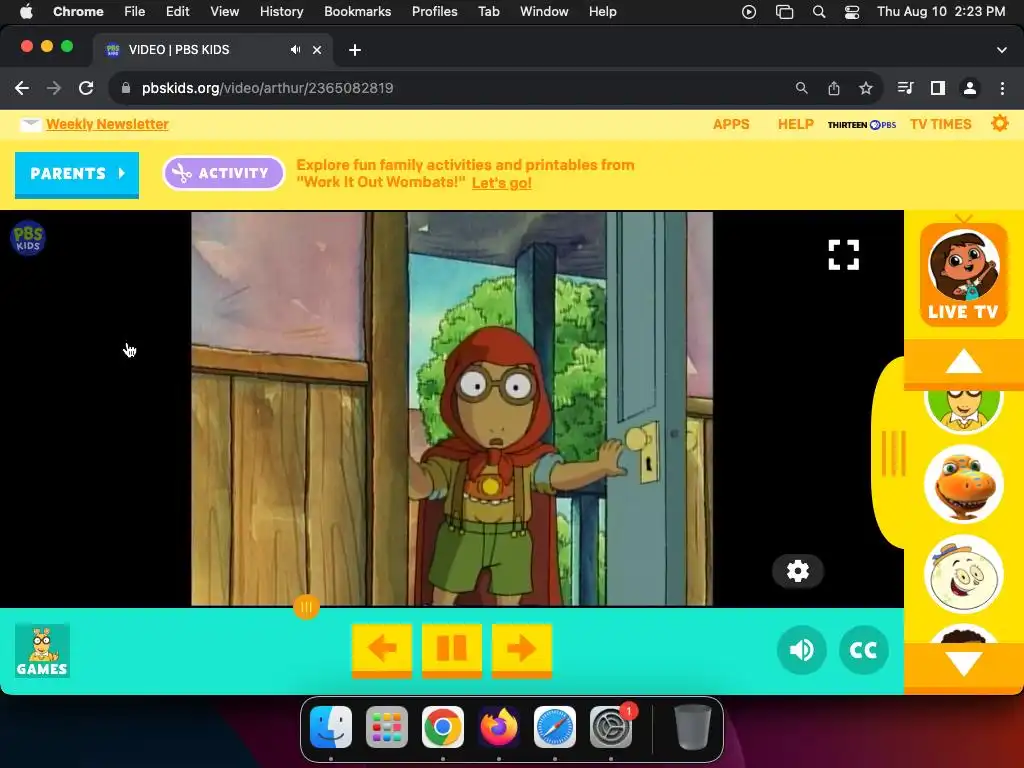Screen dimensions: 1024x768
Task: Open TV TIMES schedule
Action: 940,124
